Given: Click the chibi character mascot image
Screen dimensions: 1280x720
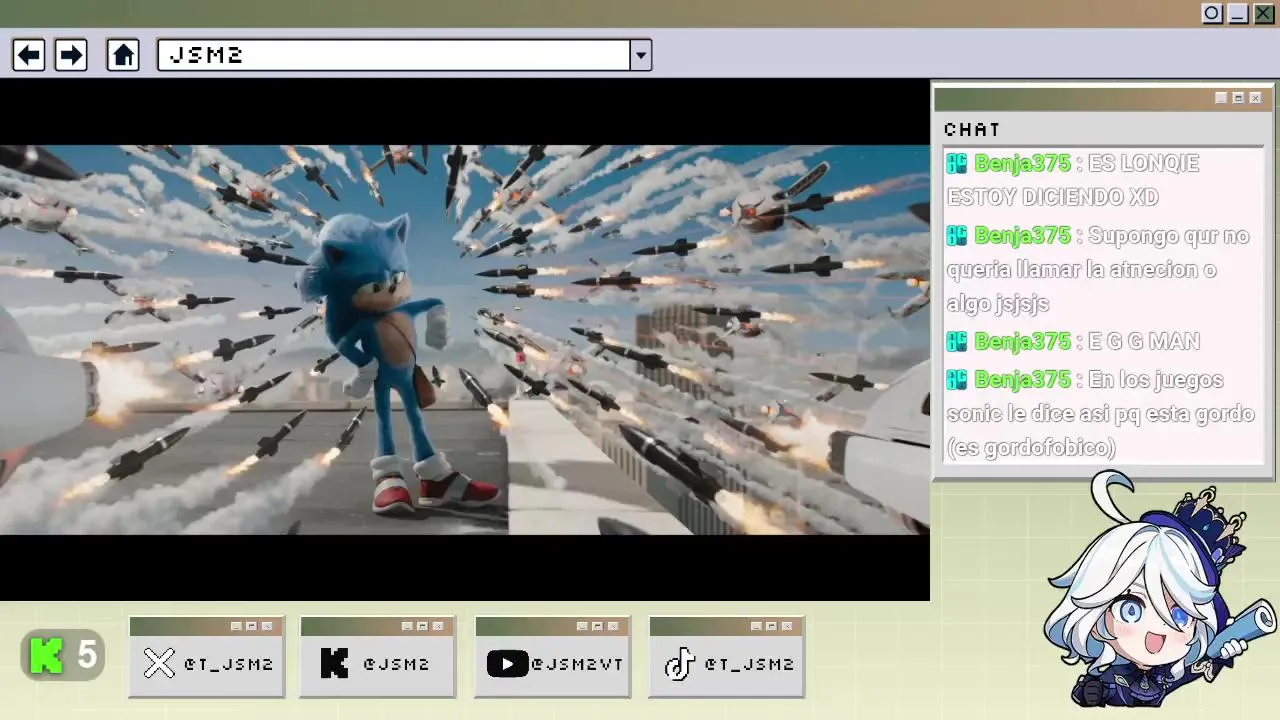Looking at the screenshot, I should (1160, 590).
